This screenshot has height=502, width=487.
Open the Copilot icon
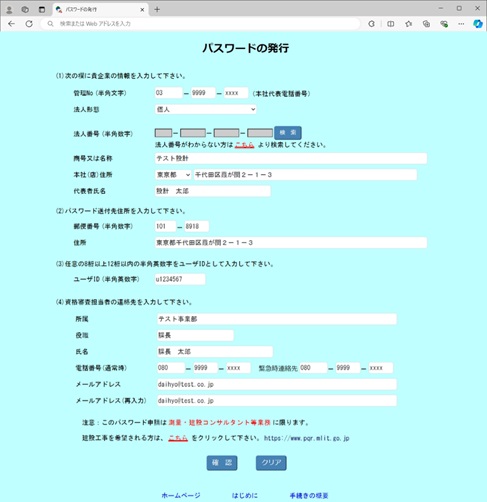[478, 24]
